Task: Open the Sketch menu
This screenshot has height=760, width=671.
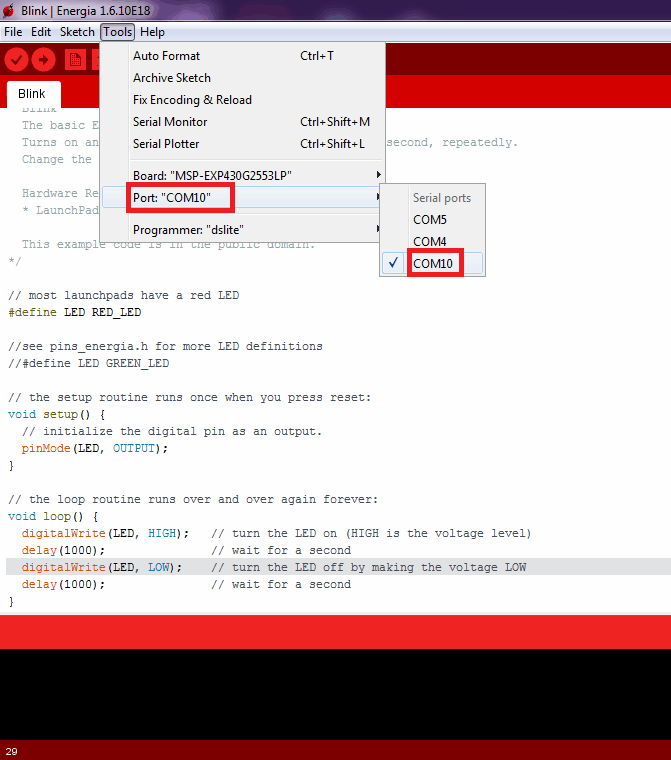Action: [x=77, y=32]
